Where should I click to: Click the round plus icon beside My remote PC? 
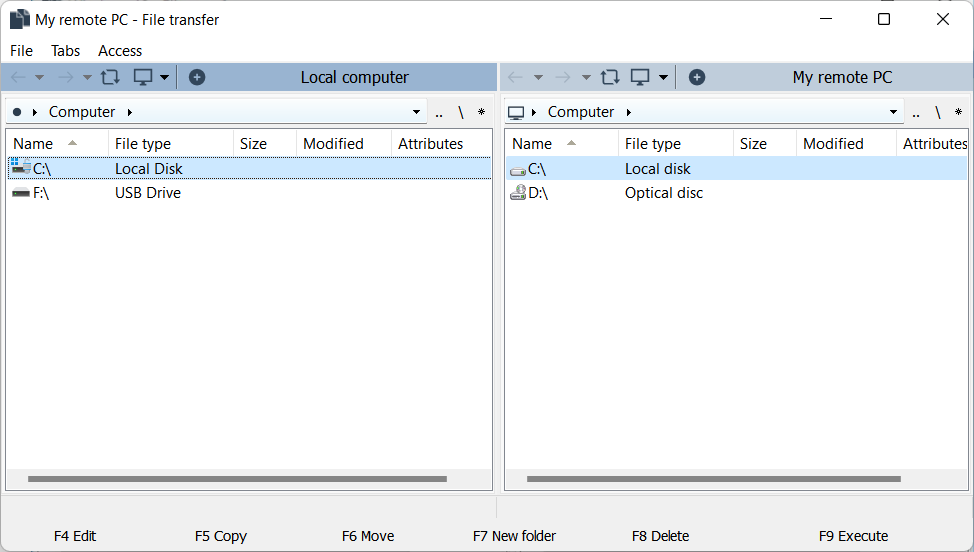(697, 77)
